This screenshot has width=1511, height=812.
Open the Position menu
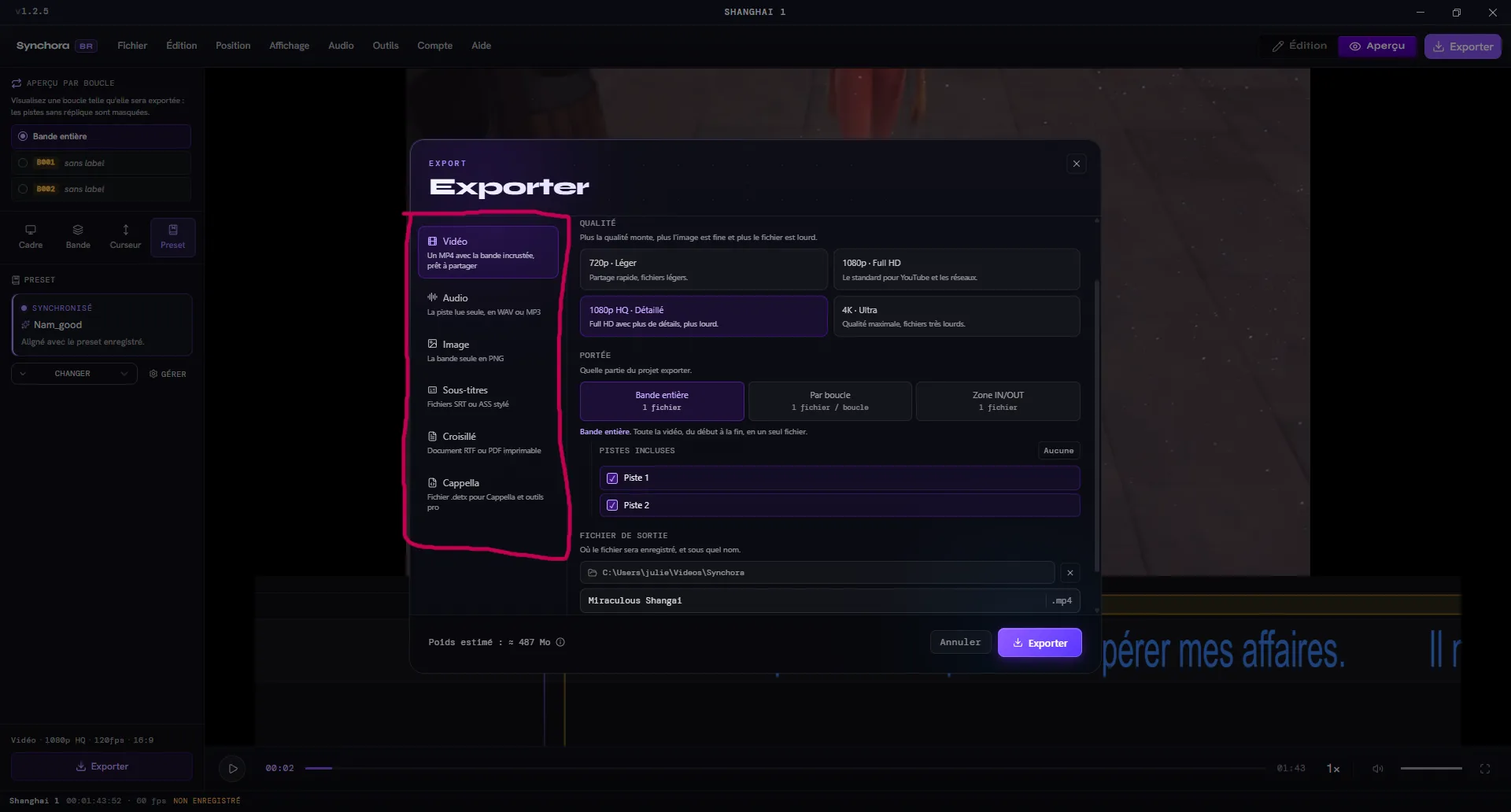click(x=233, y=46)
